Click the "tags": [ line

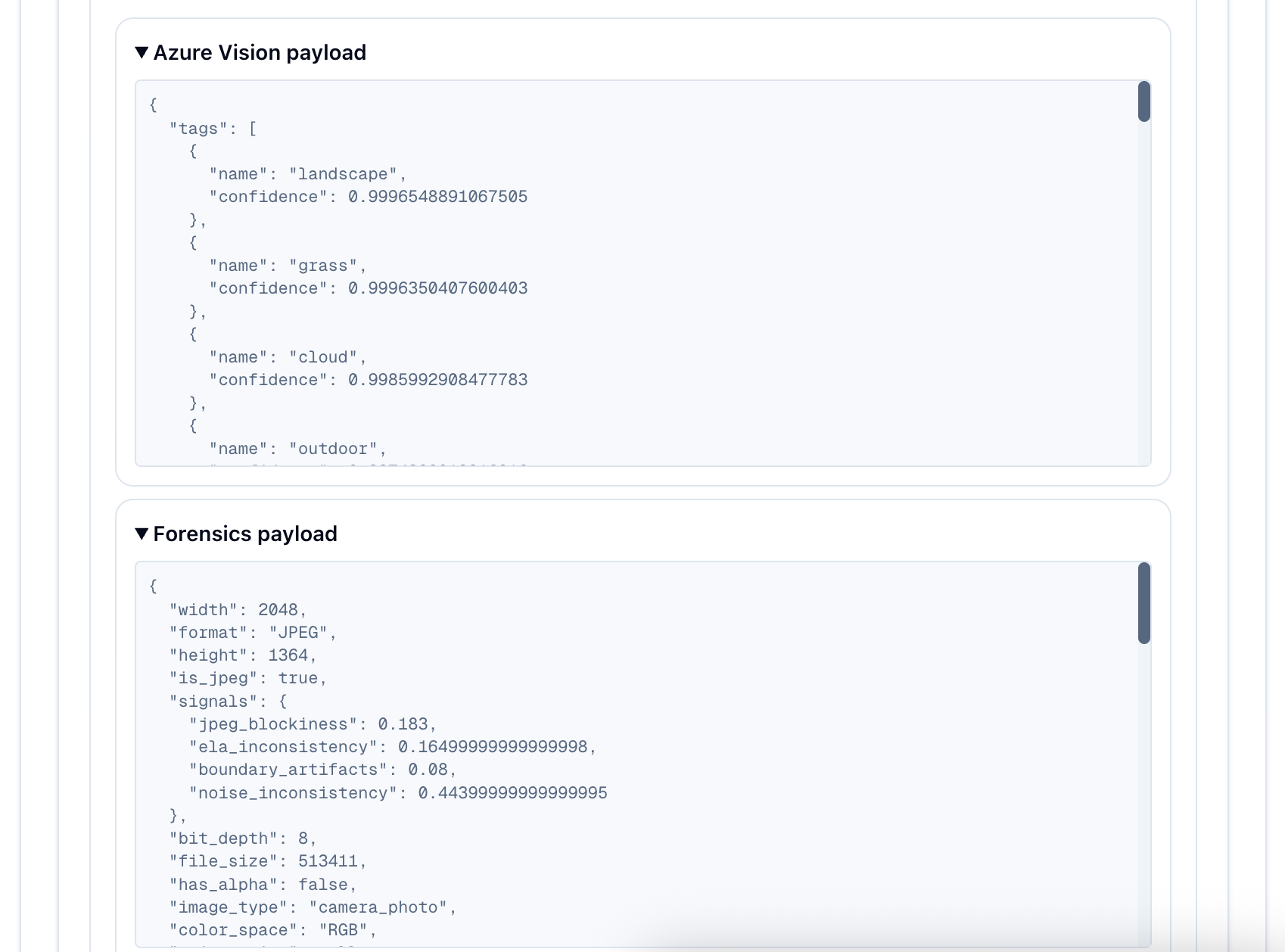coord(213,129)
